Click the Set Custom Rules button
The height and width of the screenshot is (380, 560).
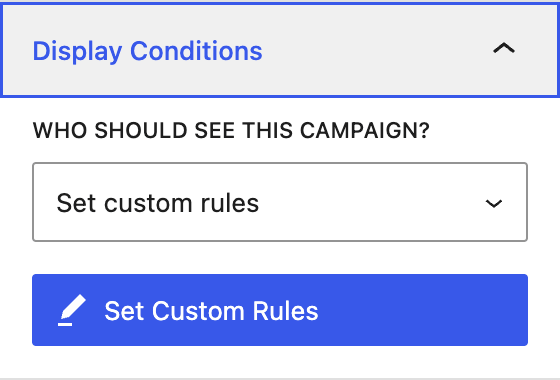[280, 310]
